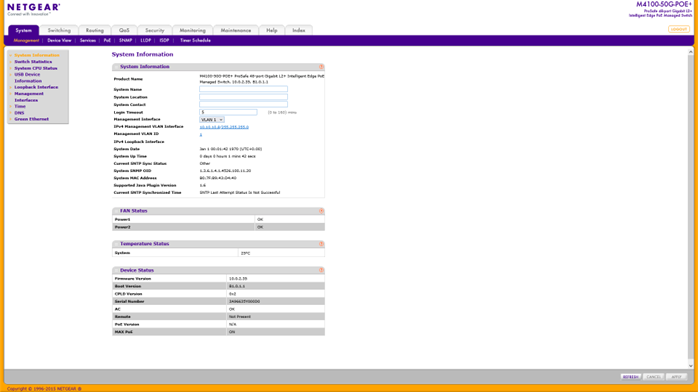This screenshot has height=392, width=698.
Task: Open USB Device Information in the sidebar
Action: click(x=28, y=78)
